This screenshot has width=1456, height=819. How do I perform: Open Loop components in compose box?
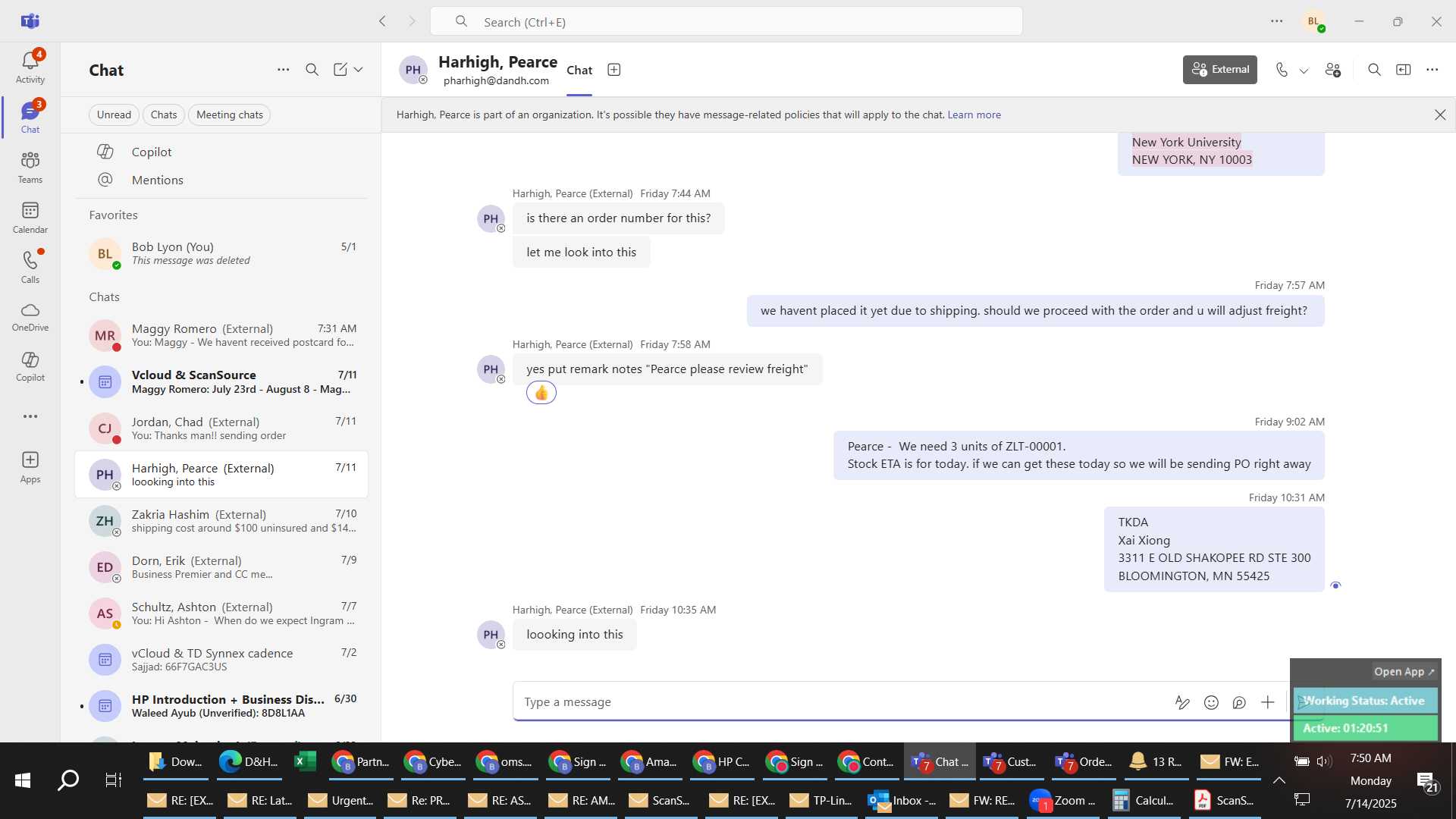1239,702
